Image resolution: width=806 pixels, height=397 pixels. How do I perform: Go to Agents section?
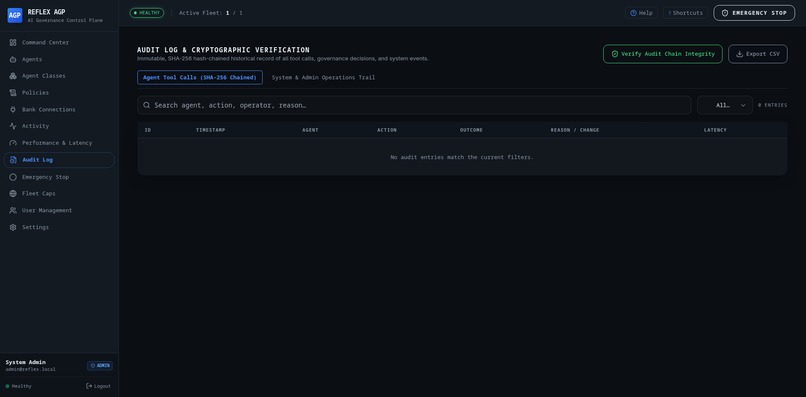coord(59,59)
